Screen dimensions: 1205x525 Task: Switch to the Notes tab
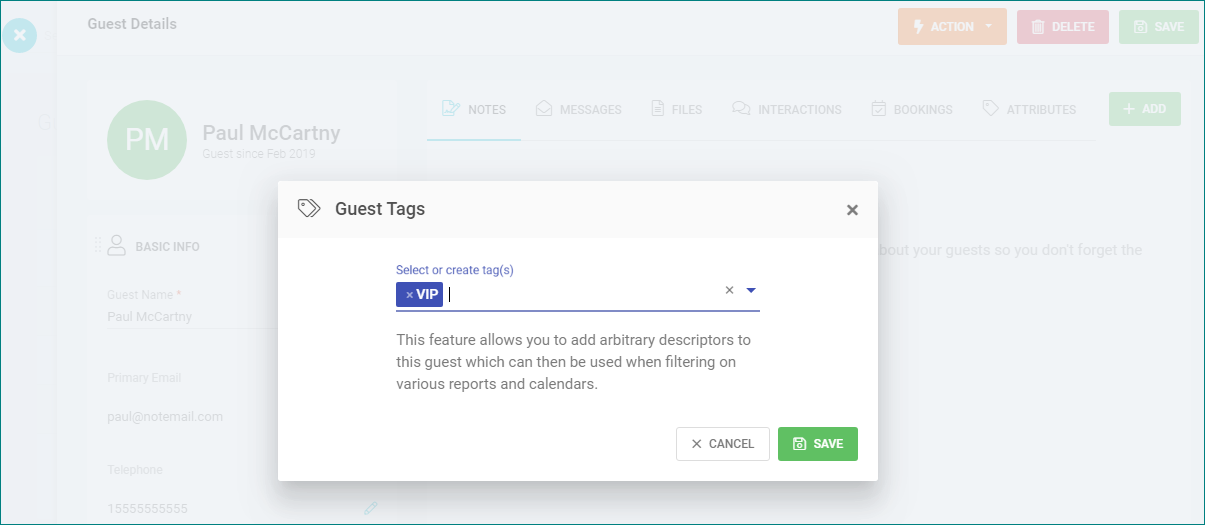click(474, 109)
